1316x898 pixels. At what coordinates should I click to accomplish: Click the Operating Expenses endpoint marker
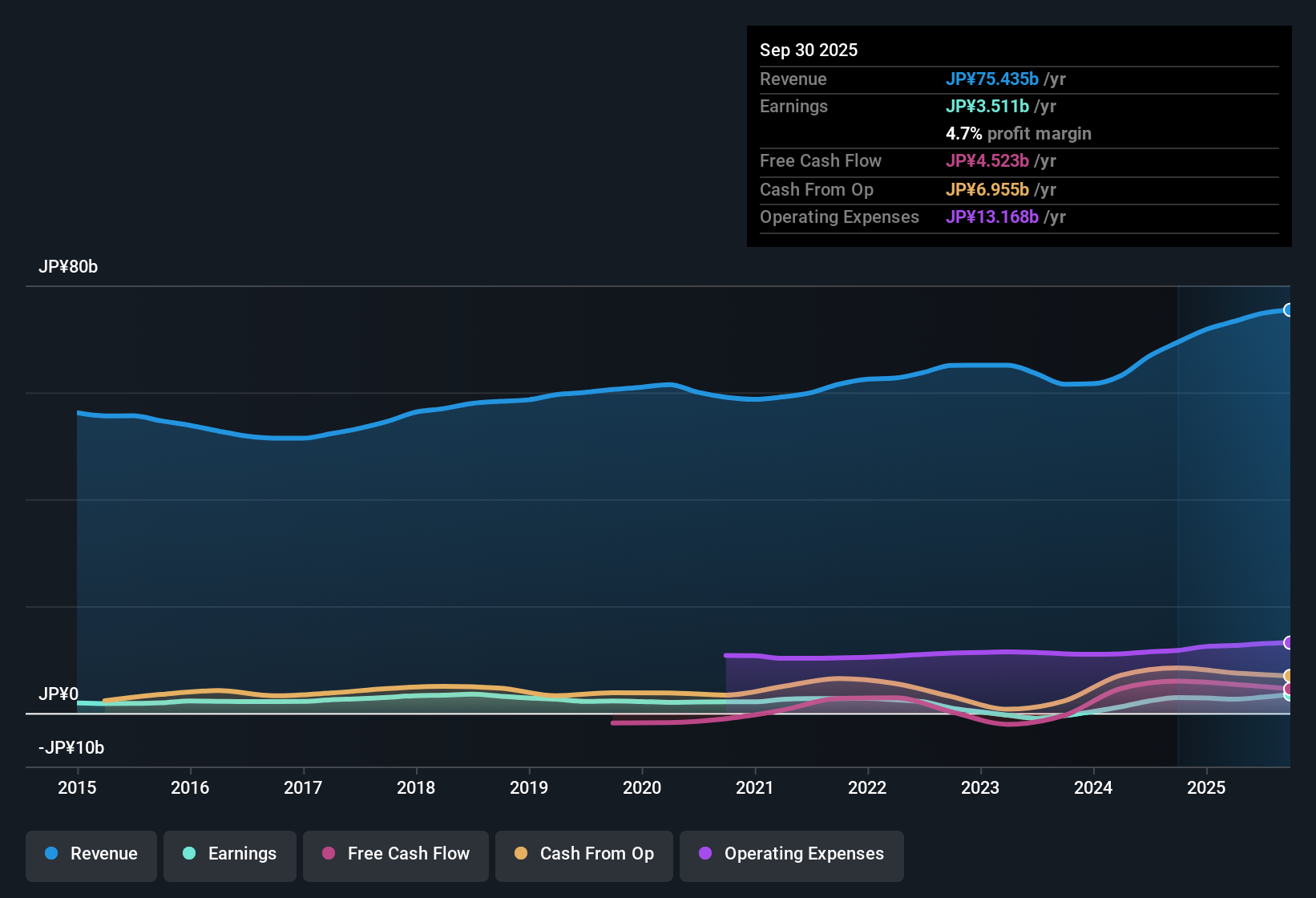(1289, 643)
